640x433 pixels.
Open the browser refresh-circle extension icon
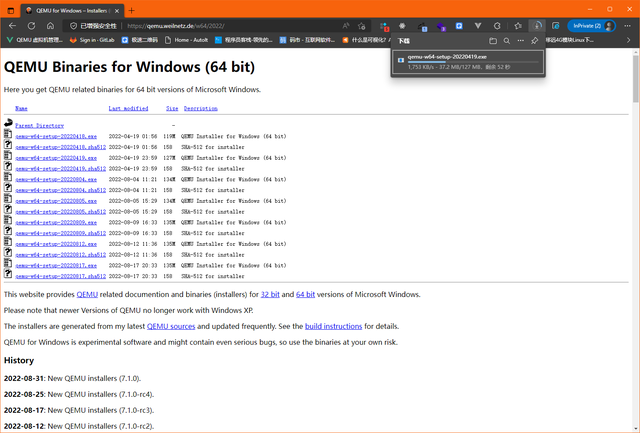[497, 26]
